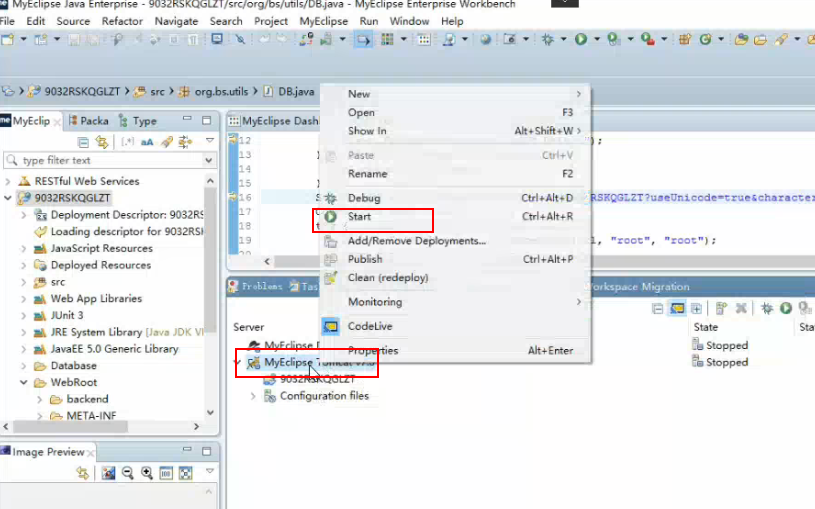
Task: Click the New Java Package toolbar icon
Action: coord(685,39)
